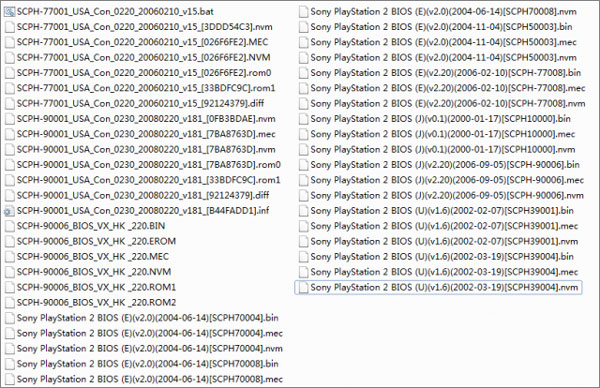
Task: Click file icon of SCPH-77001 [026F6FE2].MEC
Action: click(x=10, y=42)
